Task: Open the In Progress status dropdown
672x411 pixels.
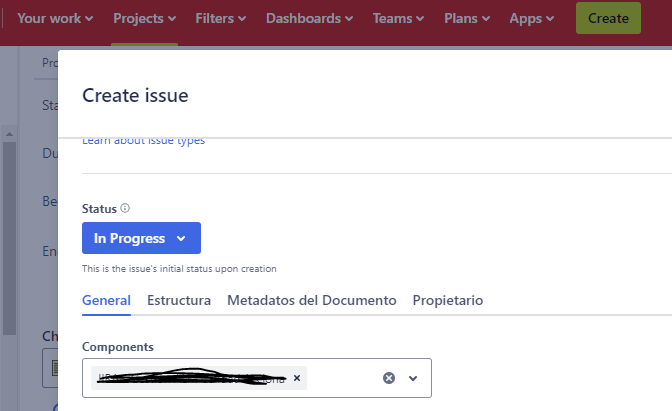Action: tap(141, 238)
